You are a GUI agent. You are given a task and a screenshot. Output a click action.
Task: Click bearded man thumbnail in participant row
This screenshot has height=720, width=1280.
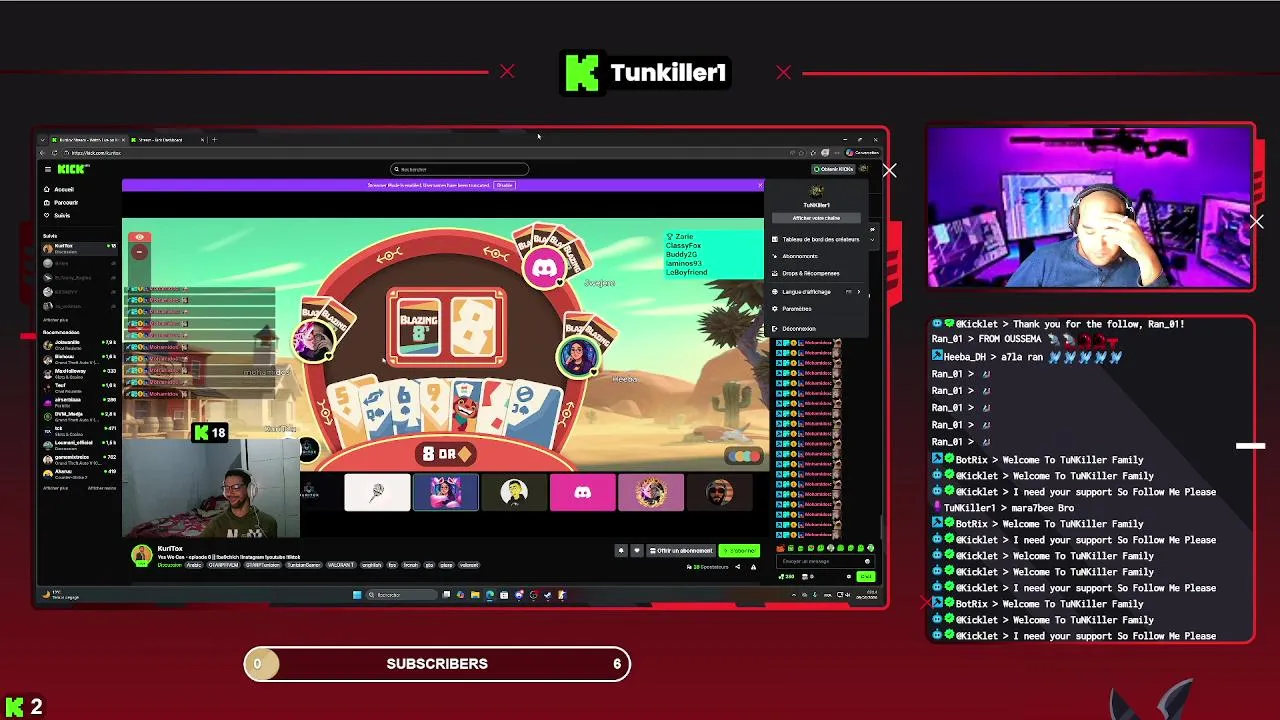point(719,492)
